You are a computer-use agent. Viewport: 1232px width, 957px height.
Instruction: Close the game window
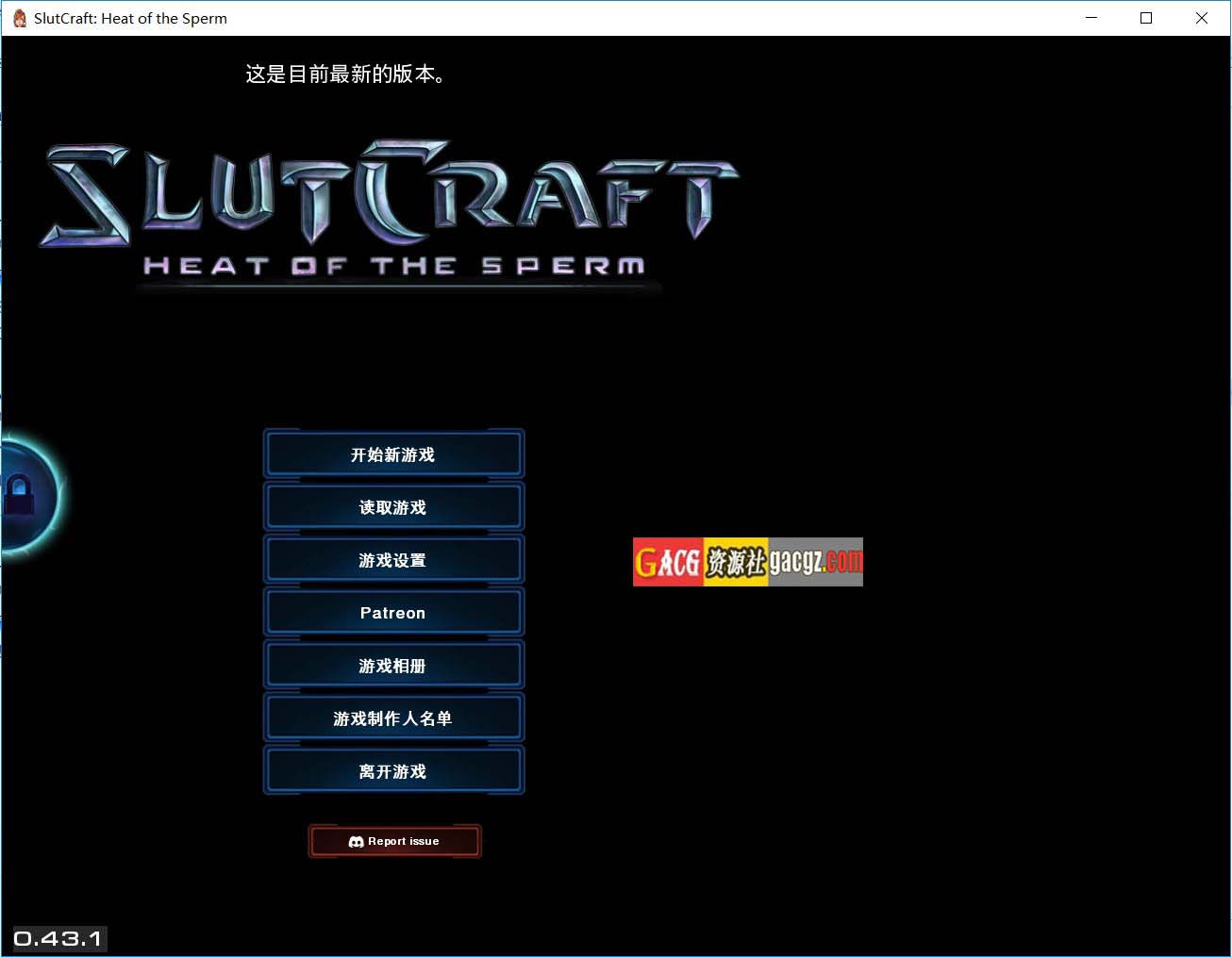click(1201, 18)
